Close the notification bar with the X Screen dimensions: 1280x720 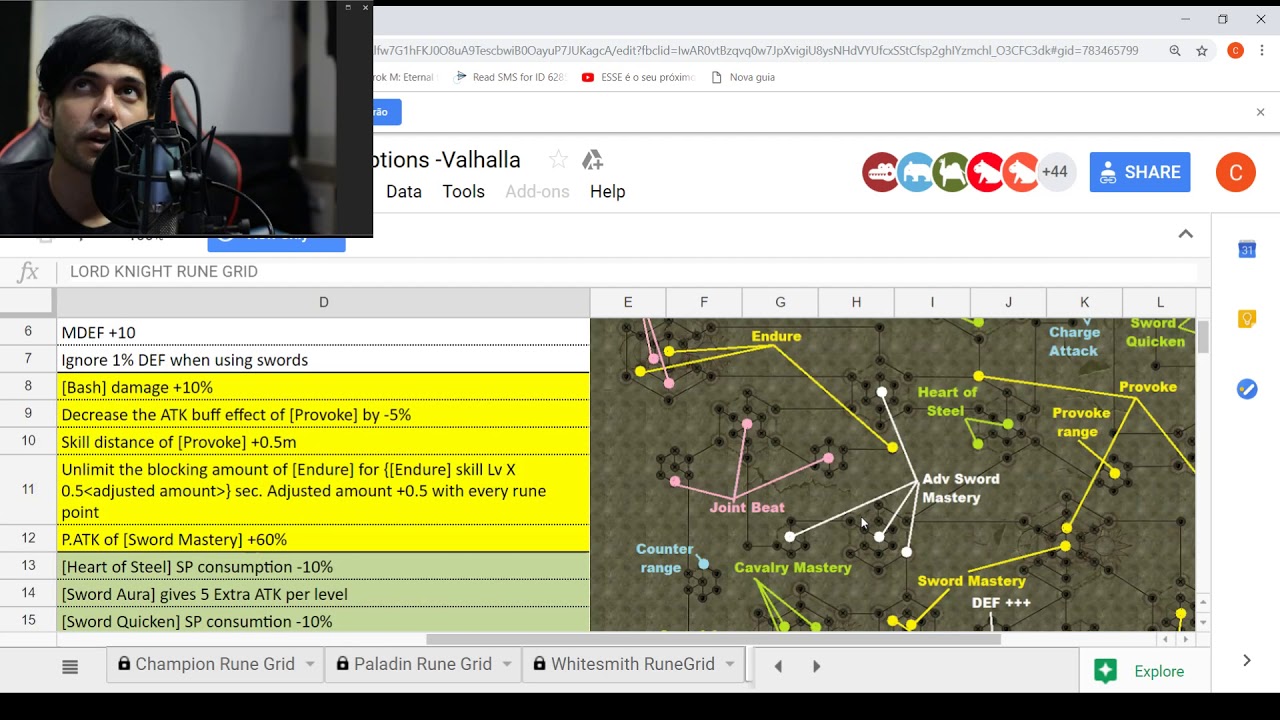(x=1260, y=112)
